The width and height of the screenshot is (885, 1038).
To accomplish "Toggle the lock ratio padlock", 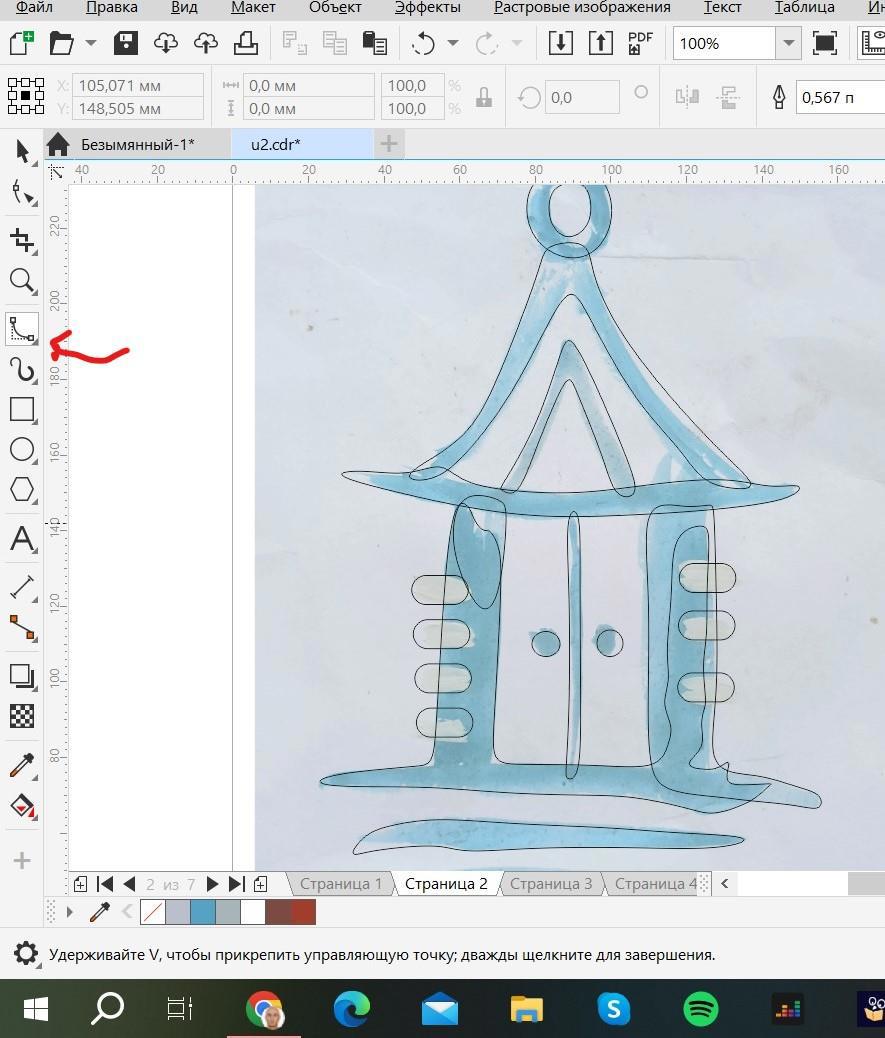I will click(x=484, y=97).
